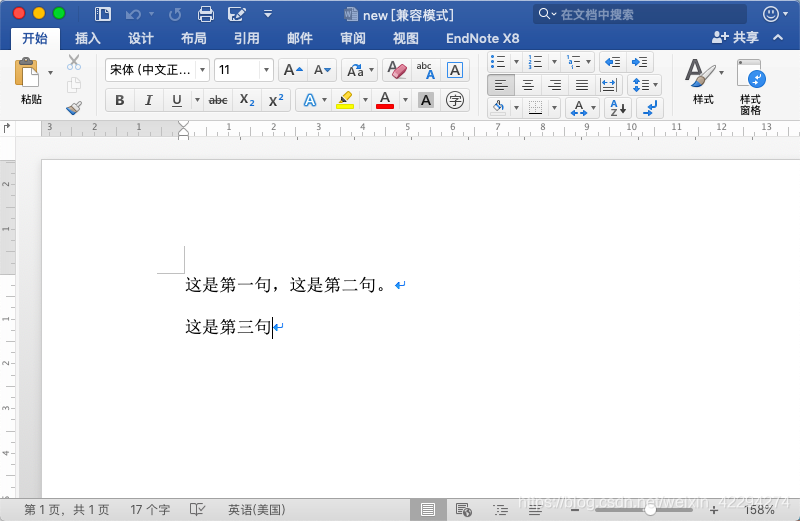
Task: Clear all formatting with eraser icon
Action: point(396,70)
